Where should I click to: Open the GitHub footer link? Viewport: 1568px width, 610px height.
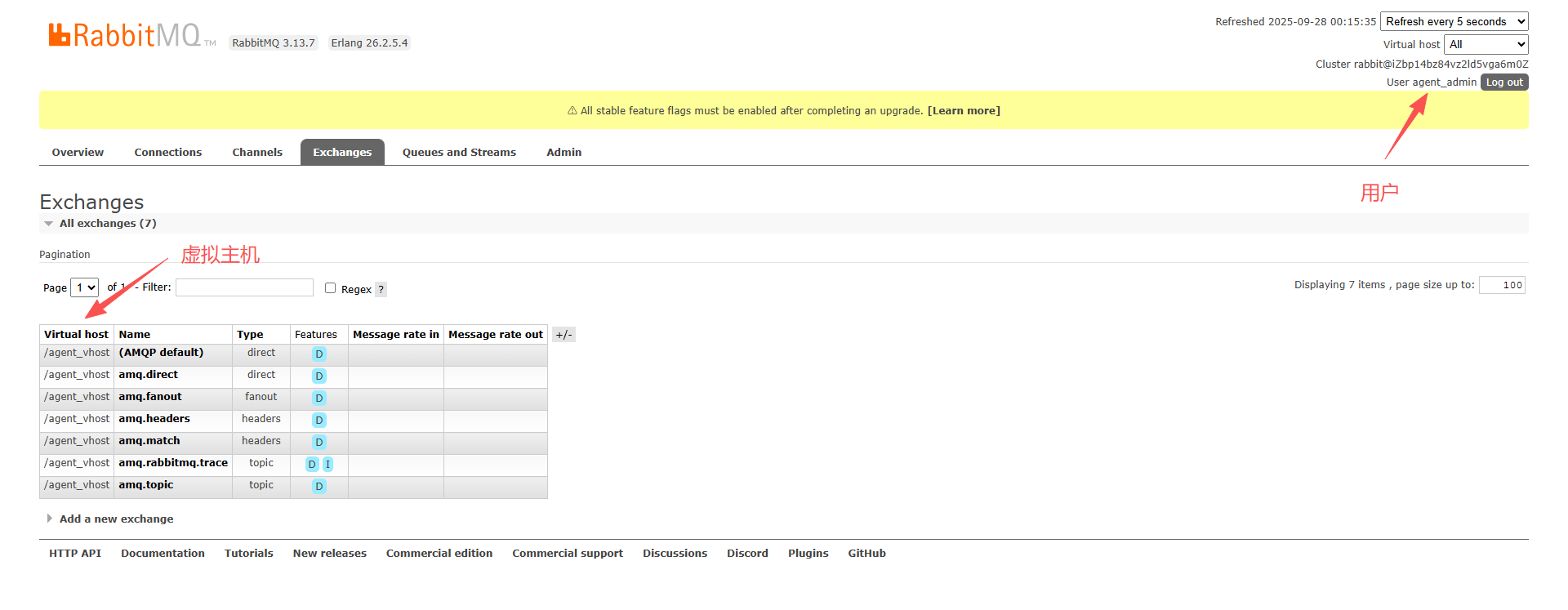[866, 554]
